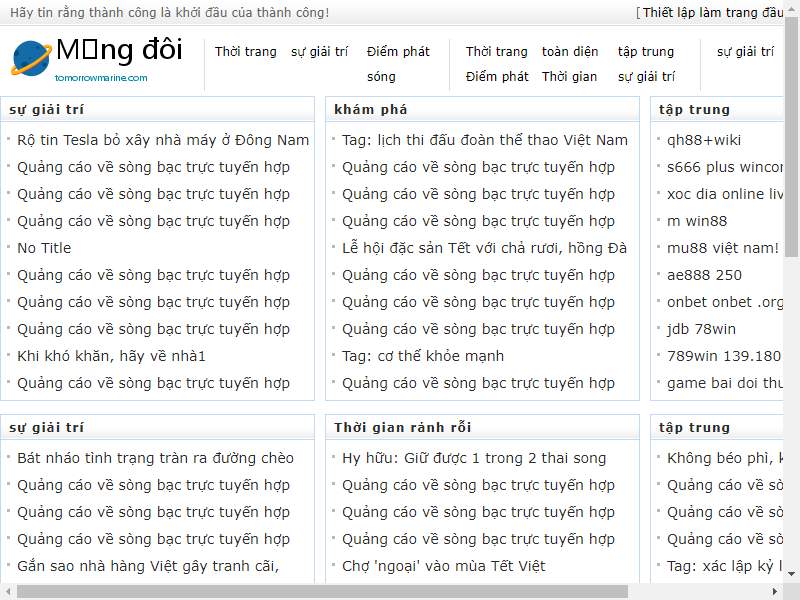Viewport: 800px width, 600px height.
Task: Click vertical scrollbar up arrow
Action: [x=791, y=9]
